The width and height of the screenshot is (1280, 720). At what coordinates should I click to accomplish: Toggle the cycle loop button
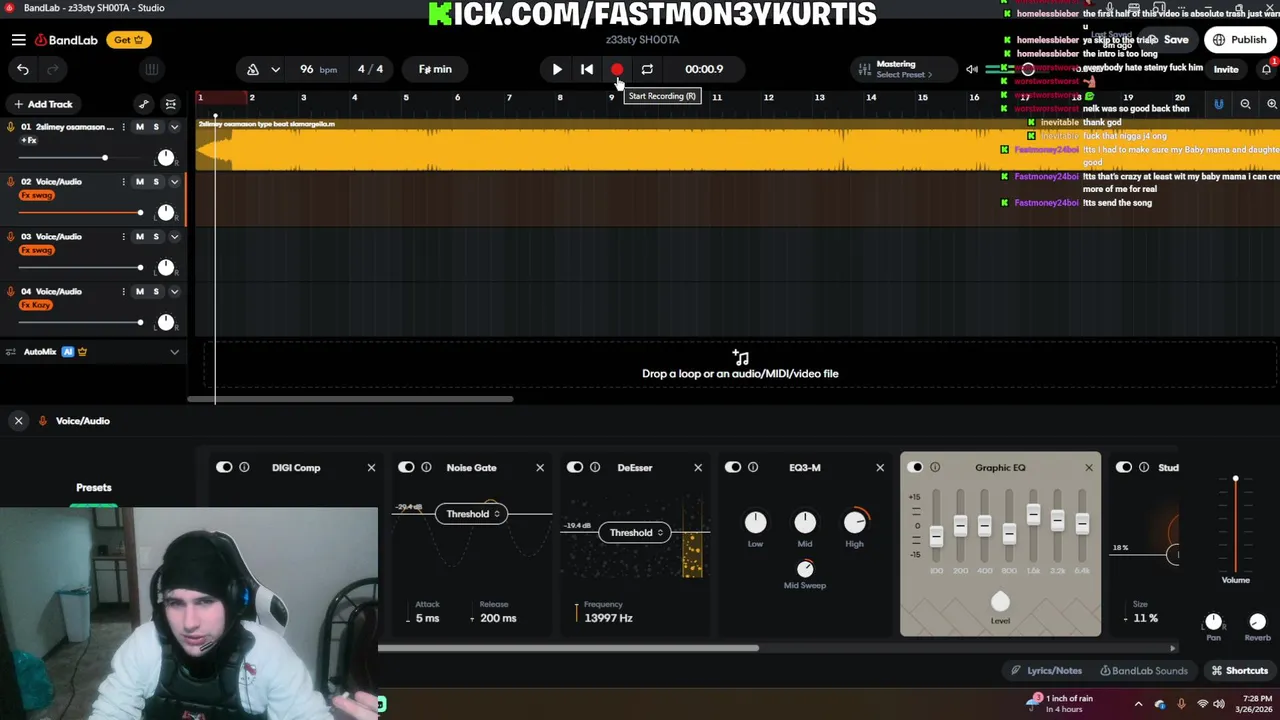647,69
